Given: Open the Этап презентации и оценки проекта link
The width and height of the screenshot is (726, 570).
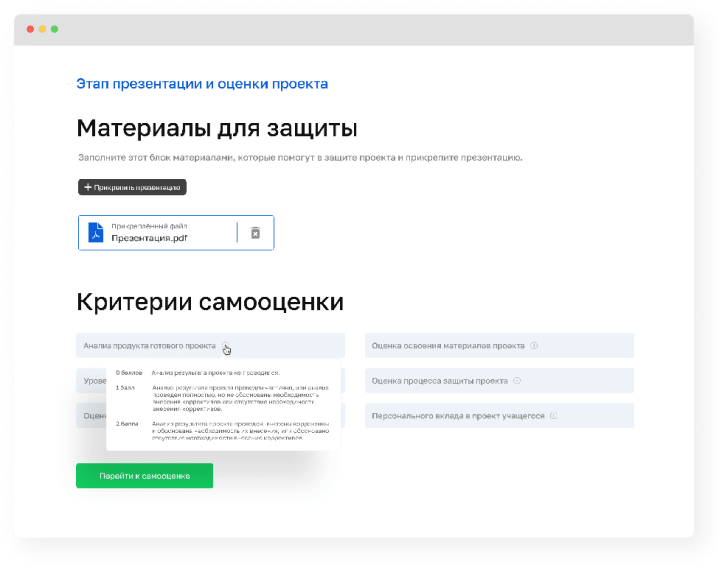Looking at the screenshot, I should coord(202,84).
